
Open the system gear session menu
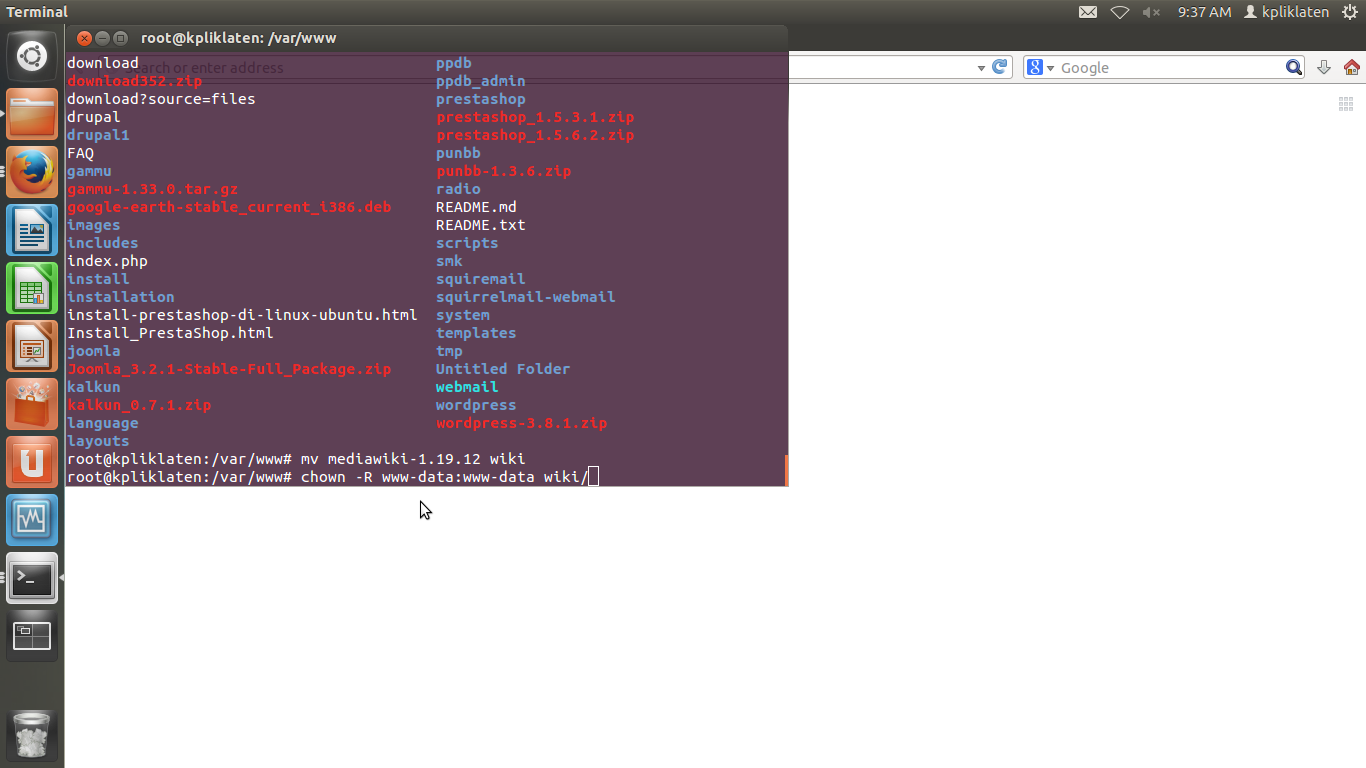1350,12
